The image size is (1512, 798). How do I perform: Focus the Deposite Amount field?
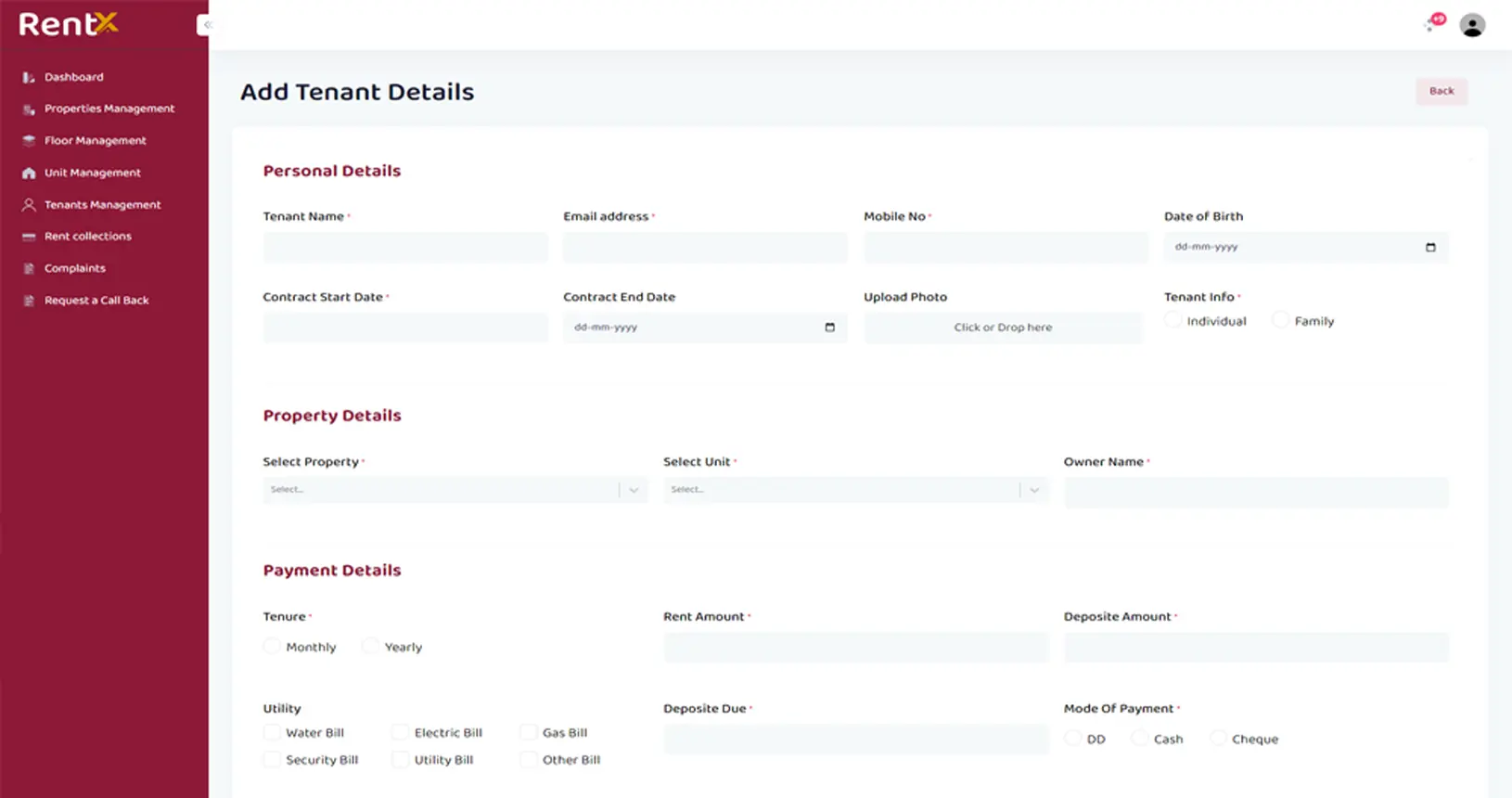coord(1256,647)
